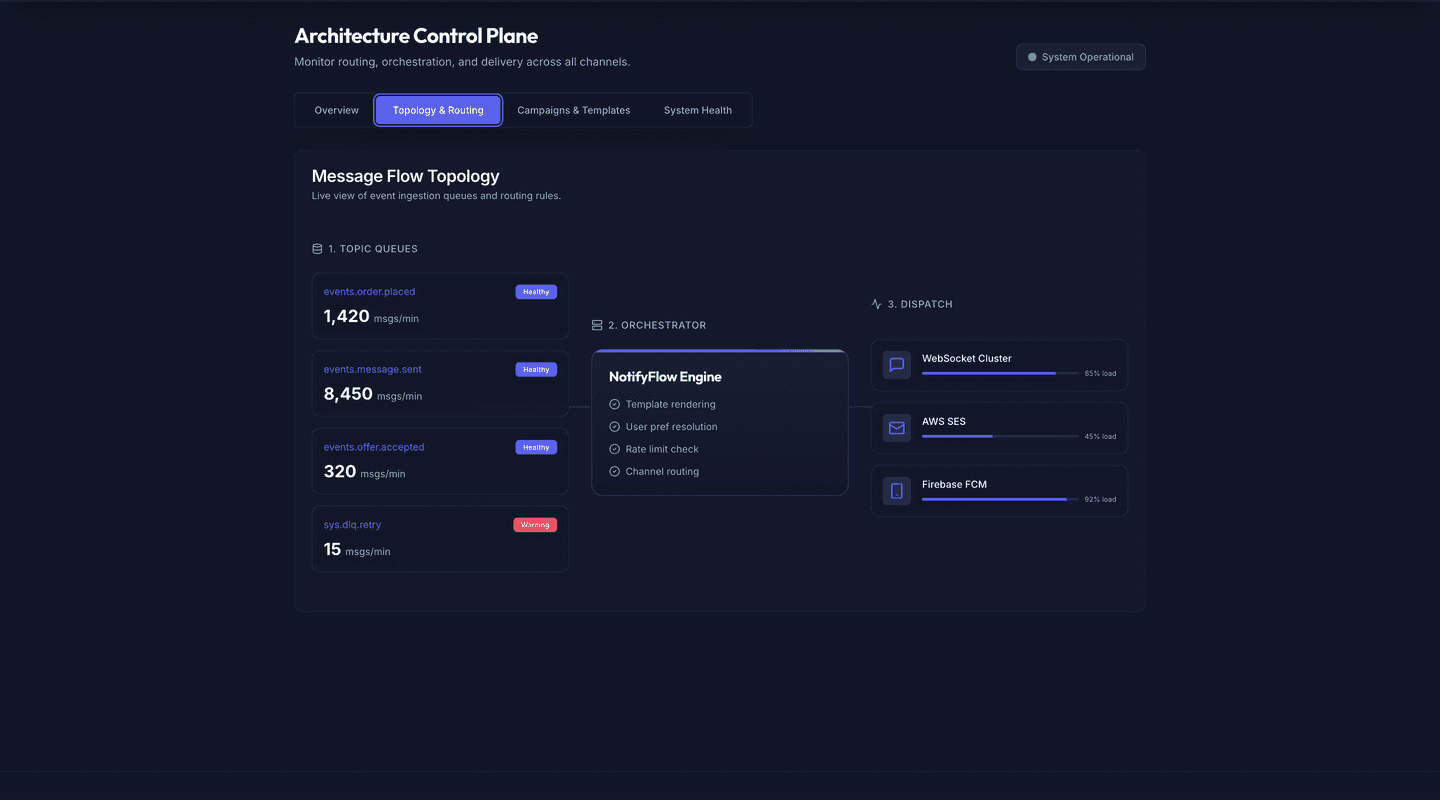Screen dimensions: 1440x800
Task: Expand the NotifyFlow Engine orchestrator panel
Action: pyautogui.click(x=719, y=422)
